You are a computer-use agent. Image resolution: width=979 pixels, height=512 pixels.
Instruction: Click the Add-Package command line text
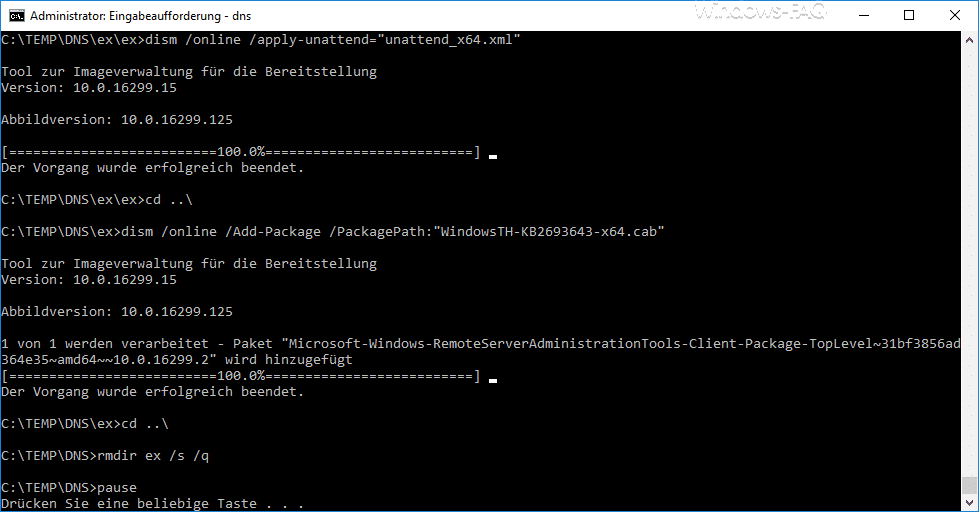point(333,232)
